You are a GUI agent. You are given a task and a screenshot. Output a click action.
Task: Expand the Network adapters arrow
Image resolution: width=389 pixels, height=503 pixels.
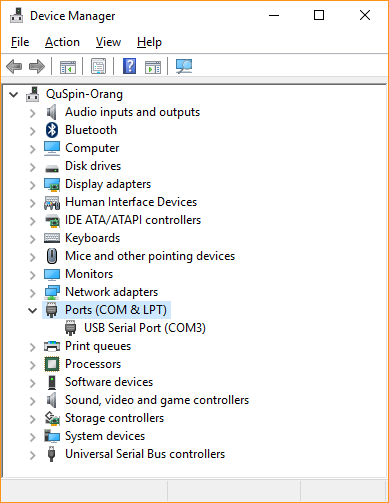click(x=32, y=293)
